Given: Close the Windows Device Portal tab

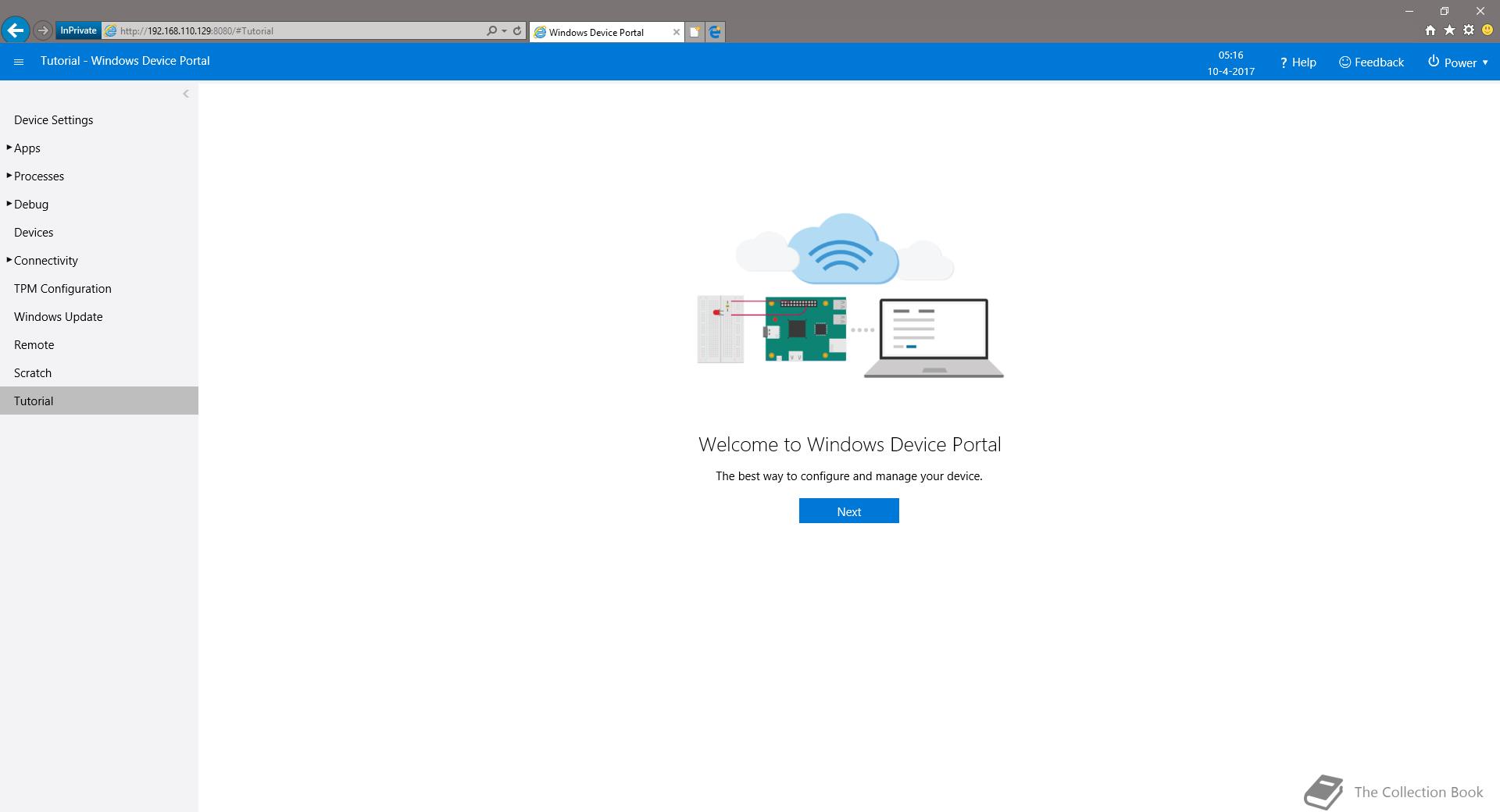Looking at the screenshot, I should coord(676,32).
